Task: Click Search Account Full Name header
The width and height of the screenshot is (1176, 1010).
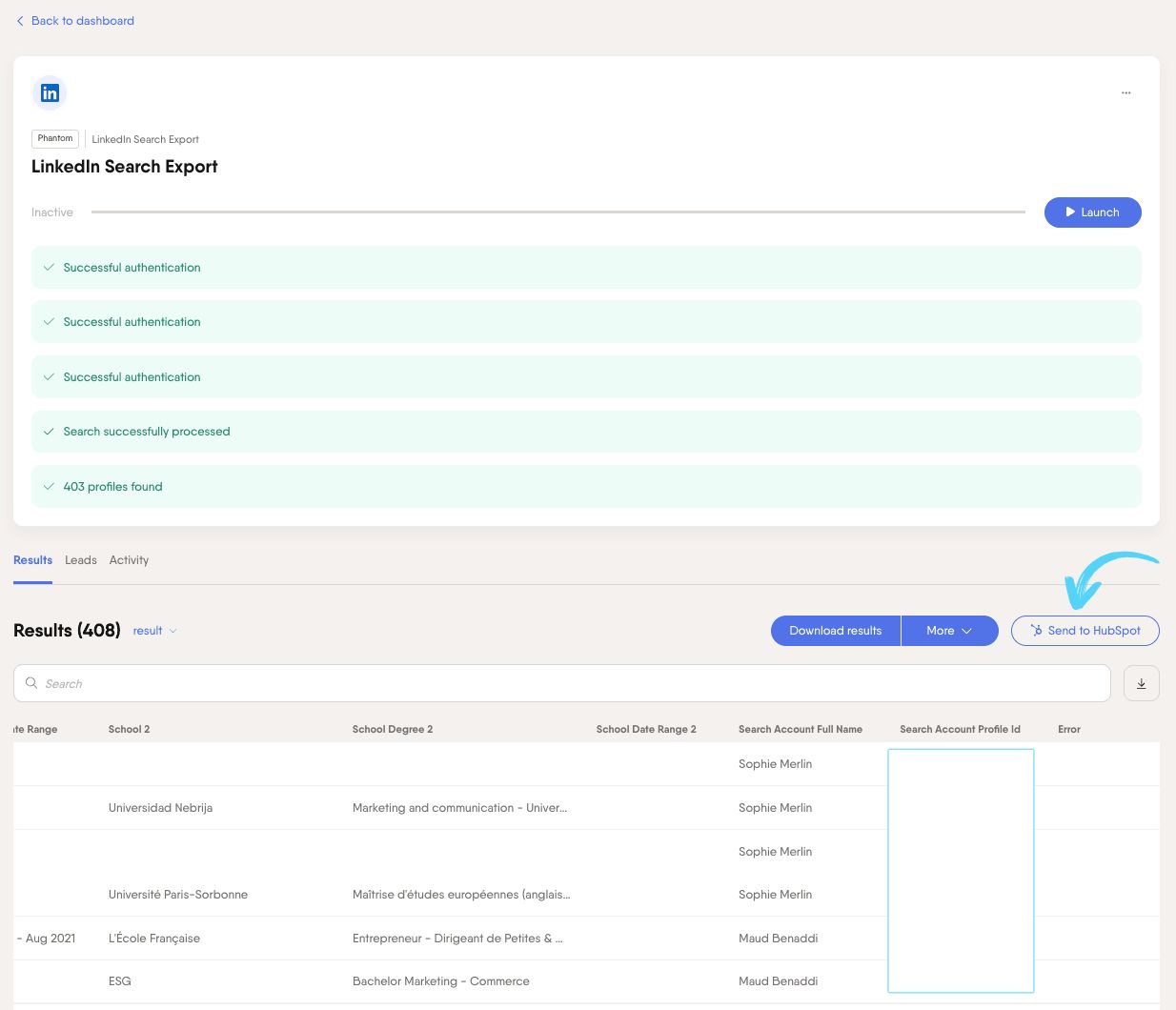Action: [x=801, y=730]
